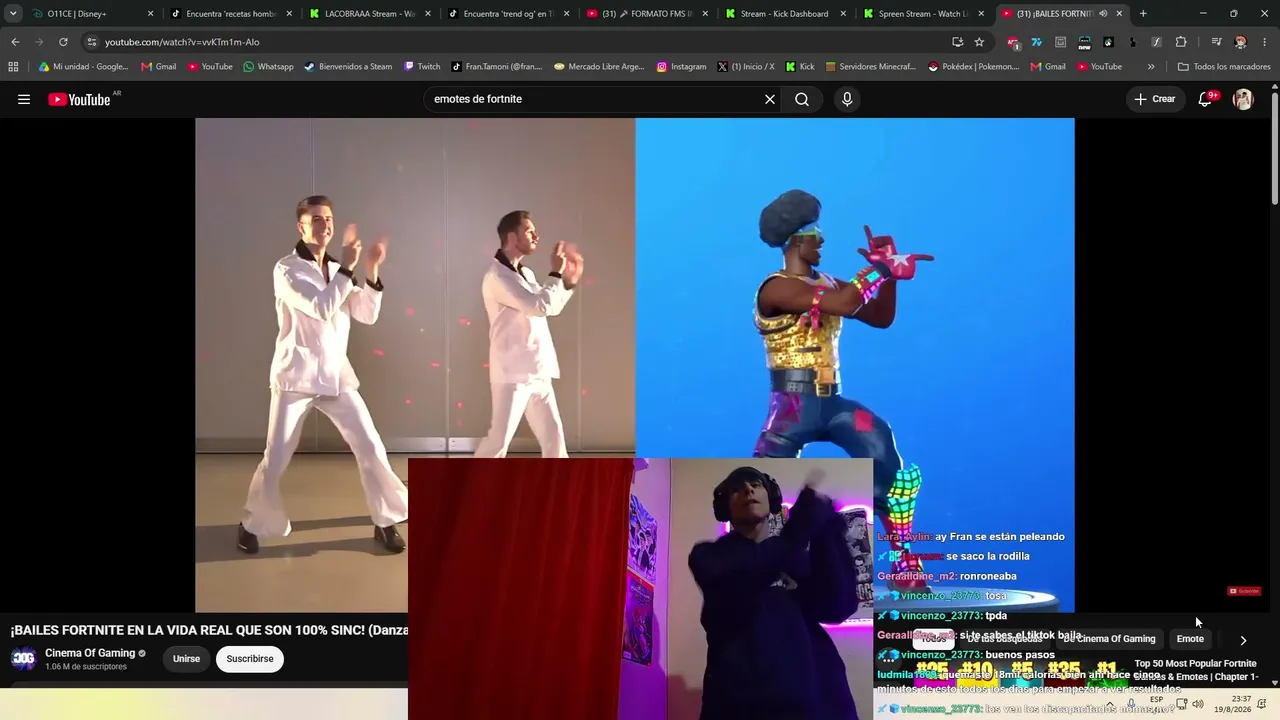The image size is (1280, 720).
Task: Open YouTube notifications bell
Action: (1206, 99)
